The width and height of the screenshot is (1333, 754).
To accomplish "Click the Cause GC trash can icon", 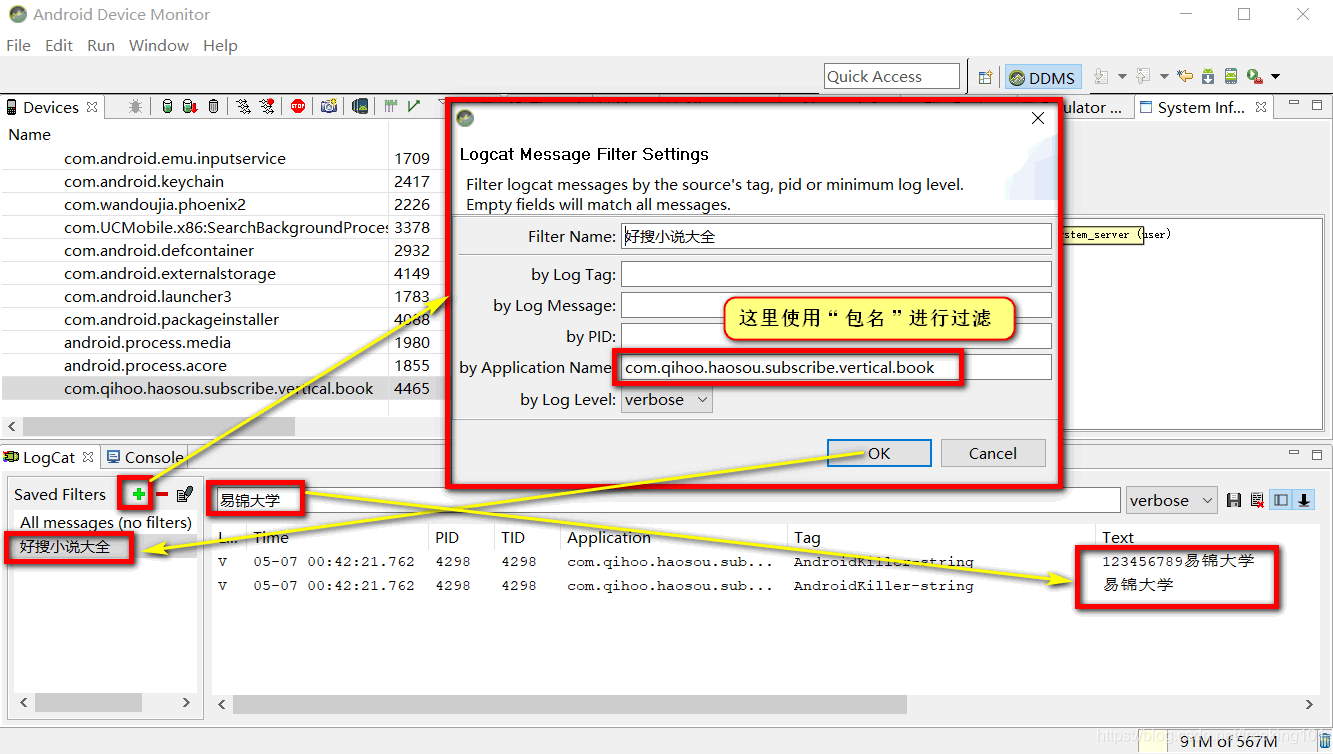I will [213, 106].
